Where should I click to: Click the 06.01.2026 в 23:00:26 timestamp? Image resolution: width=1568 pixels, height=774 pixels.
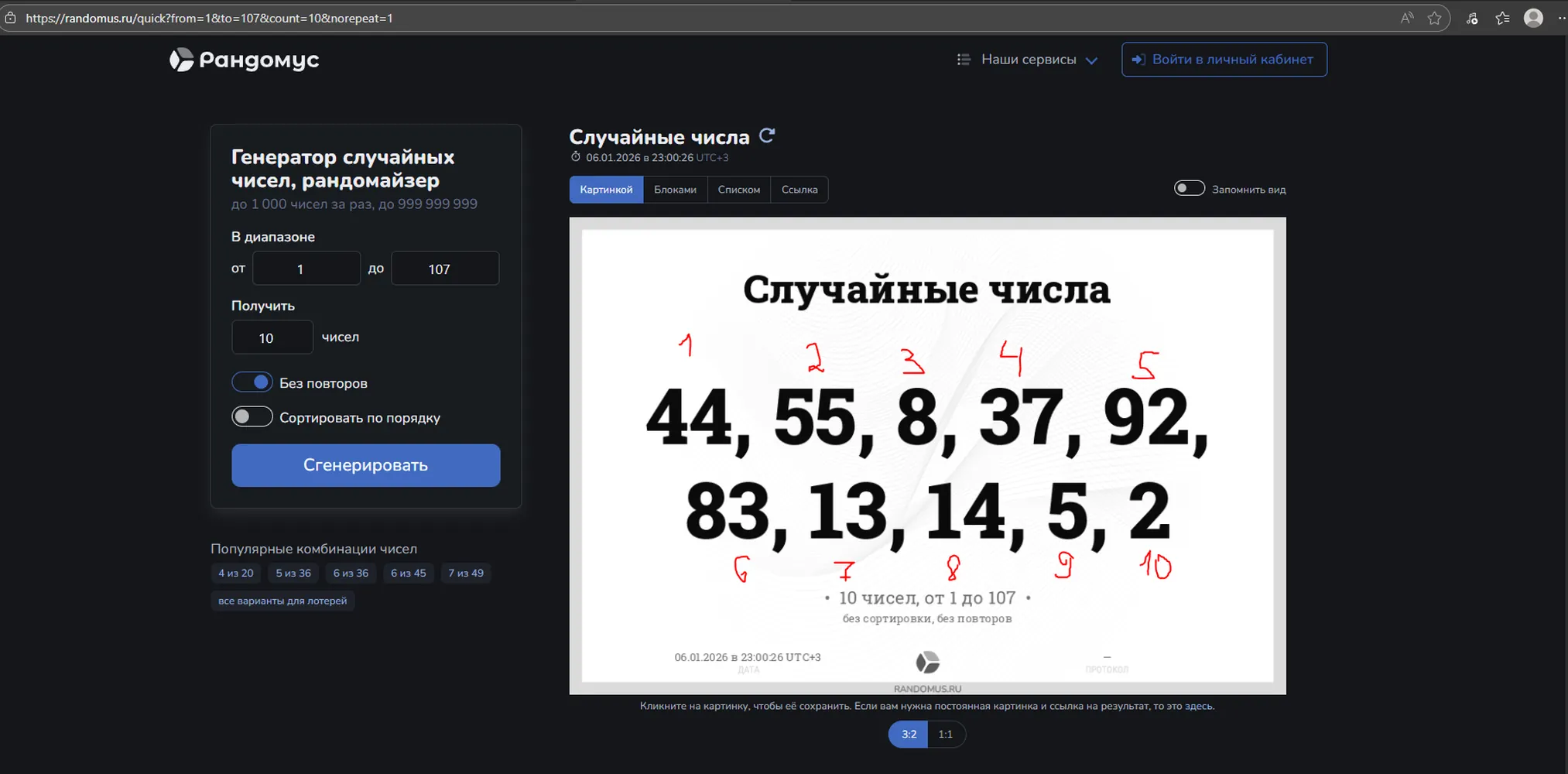pos(639,157)
